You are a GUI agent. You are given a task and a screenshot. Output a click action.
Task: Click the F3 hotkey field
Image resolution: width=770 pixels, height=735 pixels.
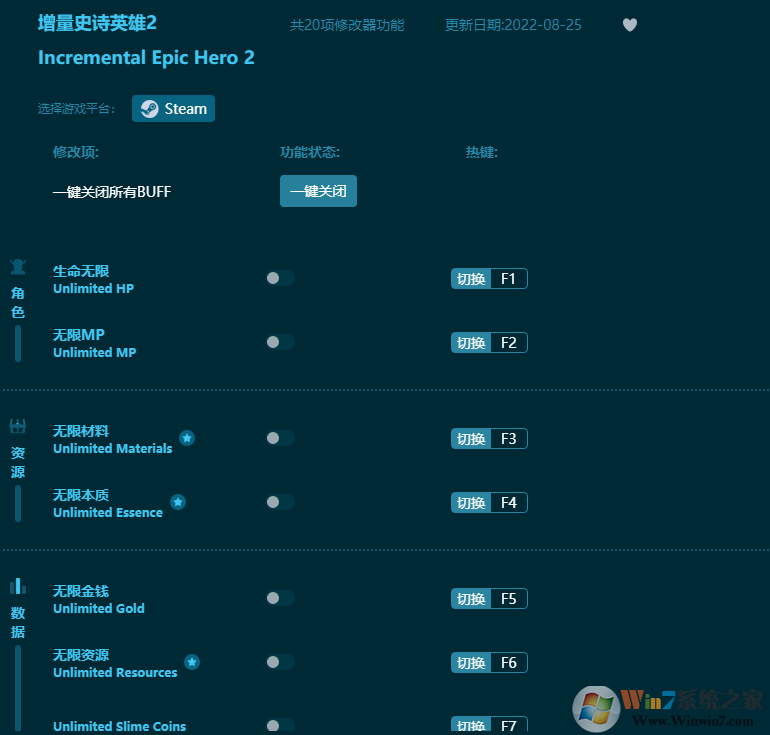click(x=509, y=439)
